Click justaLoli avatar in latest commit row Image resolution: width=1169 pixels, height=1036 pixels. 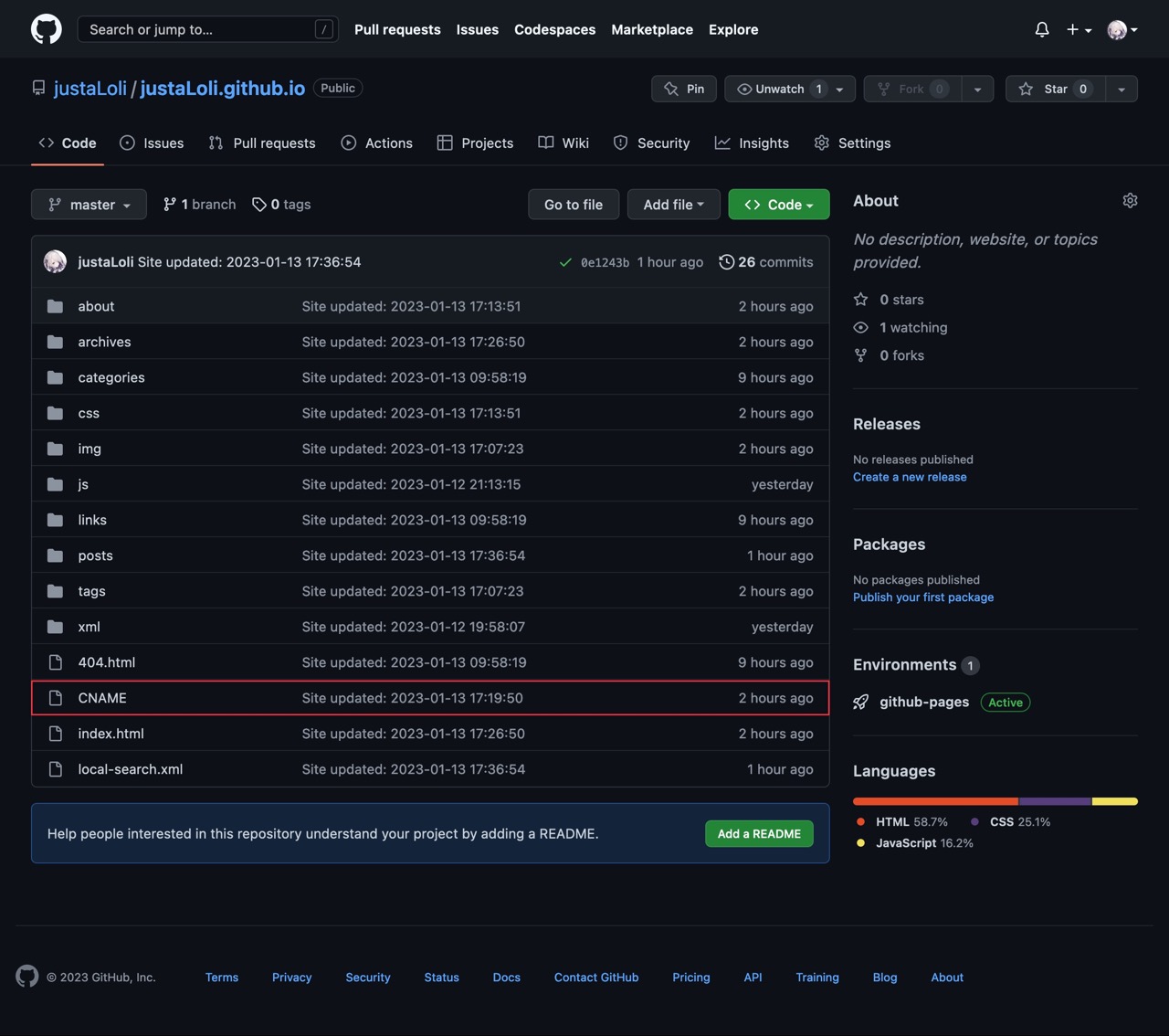(x=55, y=262)
